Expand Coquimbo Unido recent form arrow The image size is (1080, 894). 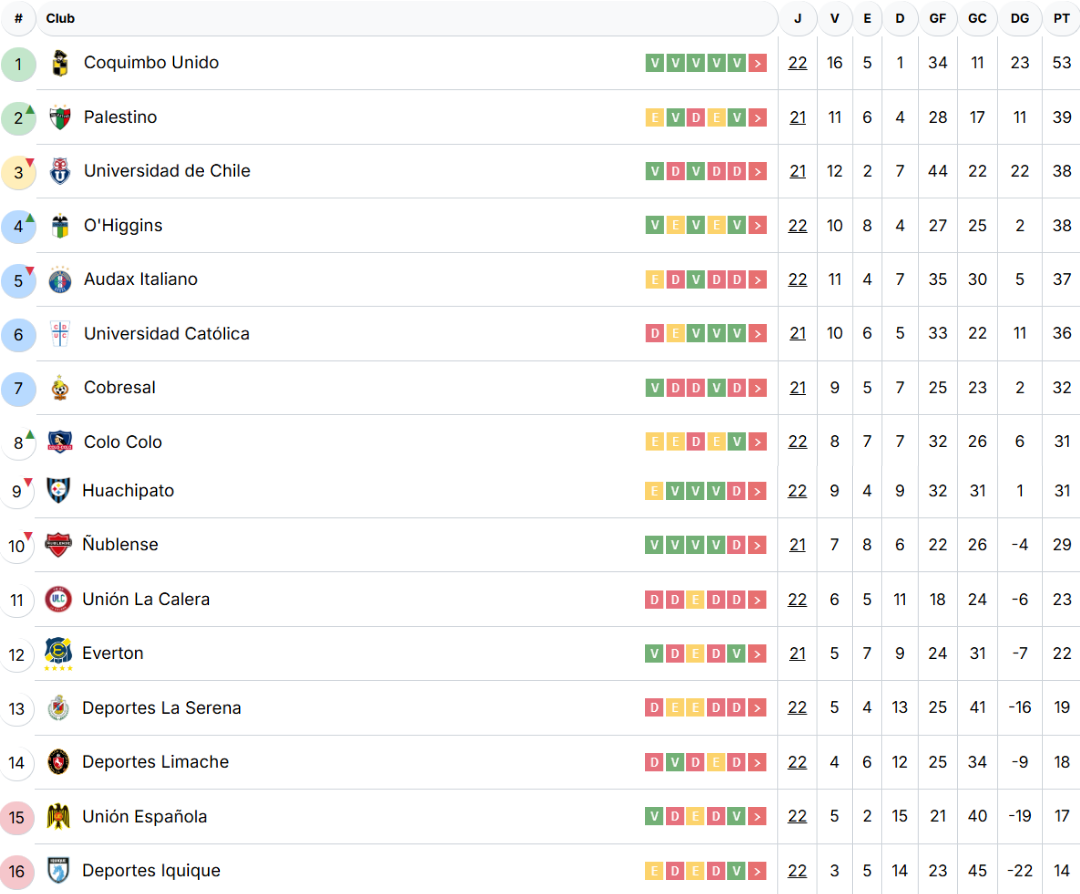[x=758, y=63]
